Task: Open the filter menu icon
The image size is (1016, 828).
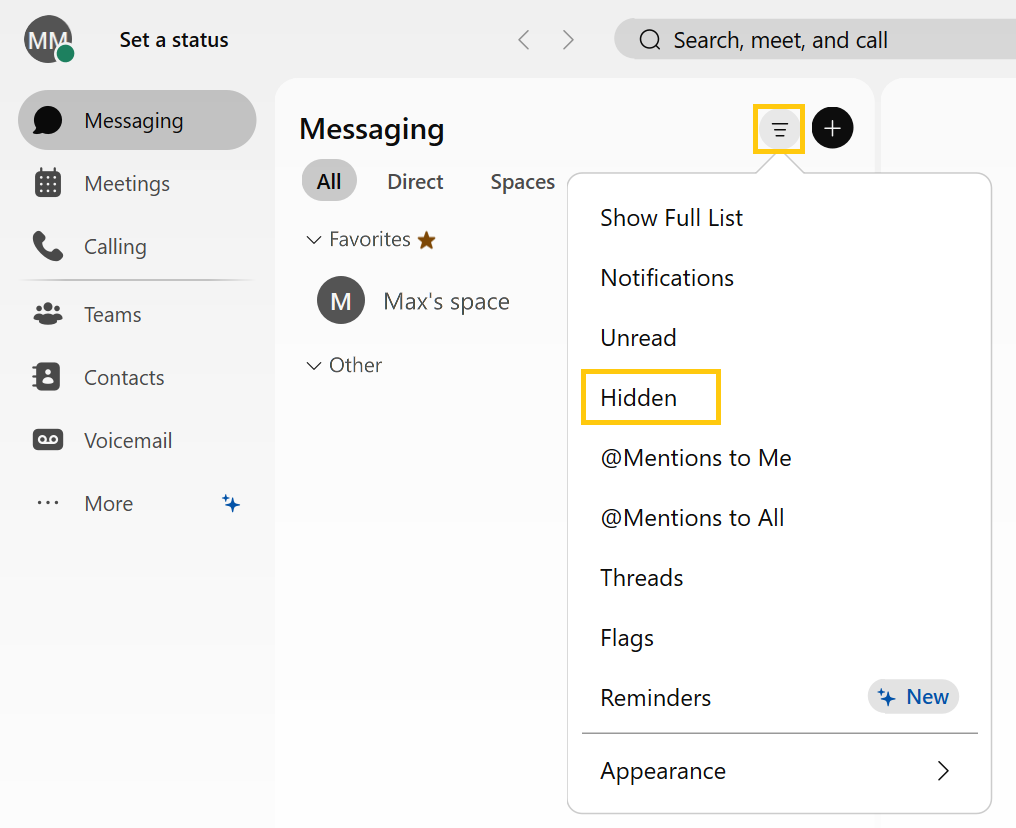Action: click(x=779, y=129)
